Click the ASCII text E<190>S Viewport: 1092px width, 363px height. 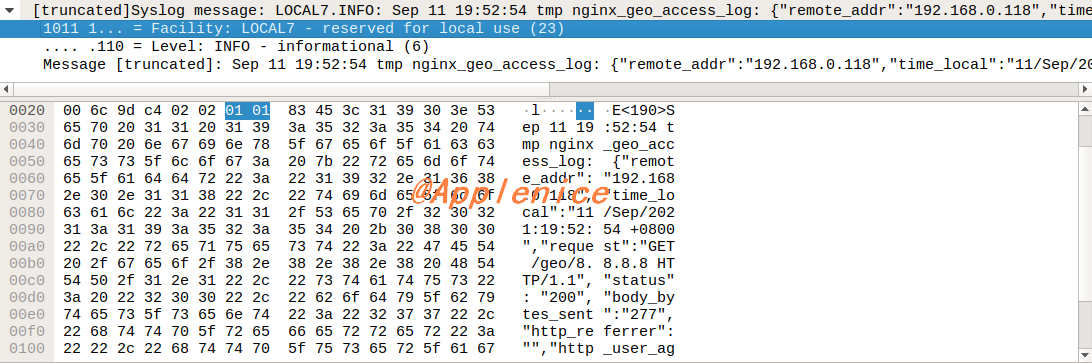(640, 111)
